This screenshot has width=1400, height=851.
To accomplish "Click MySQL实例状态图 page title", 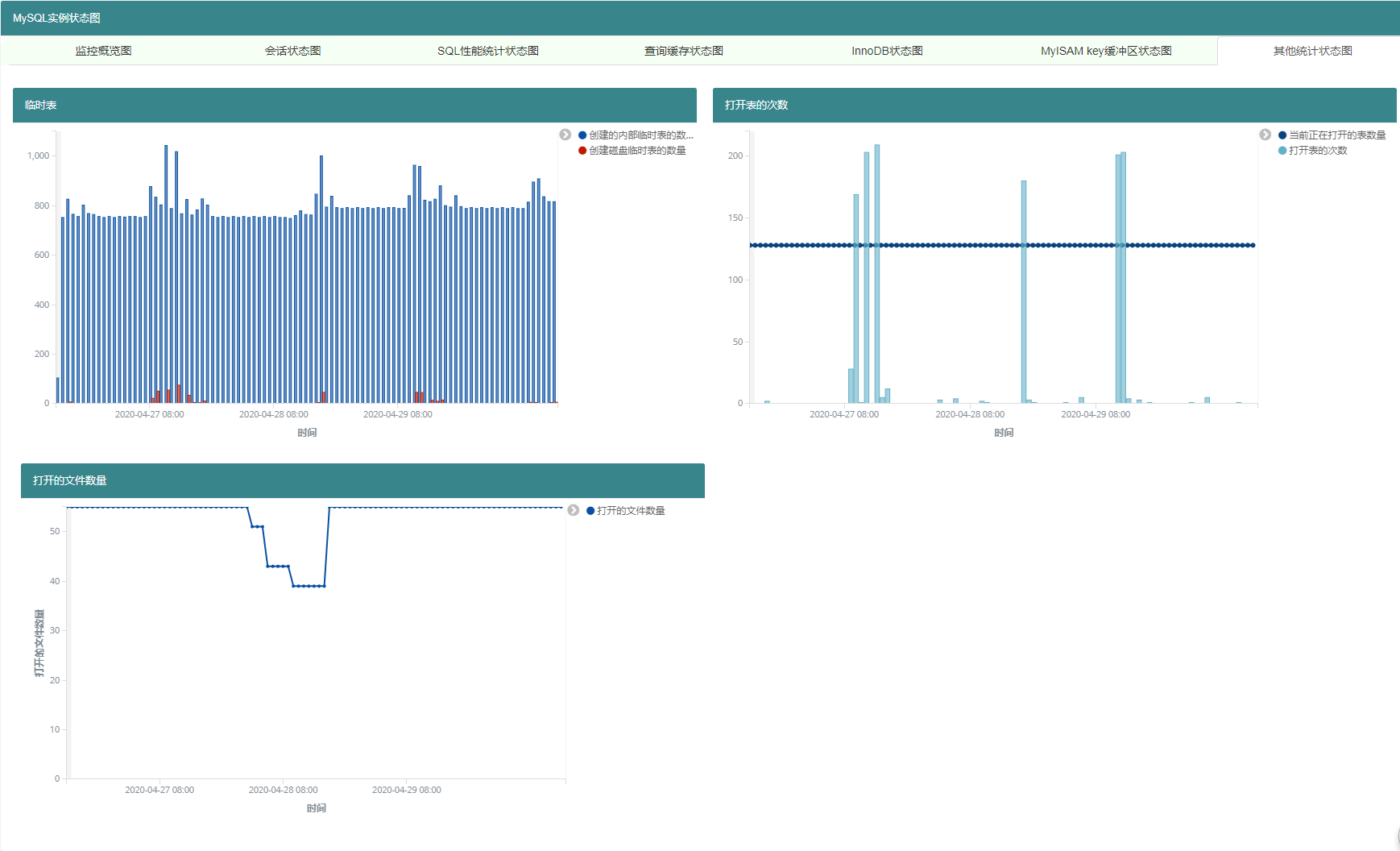I will (56, 18).
